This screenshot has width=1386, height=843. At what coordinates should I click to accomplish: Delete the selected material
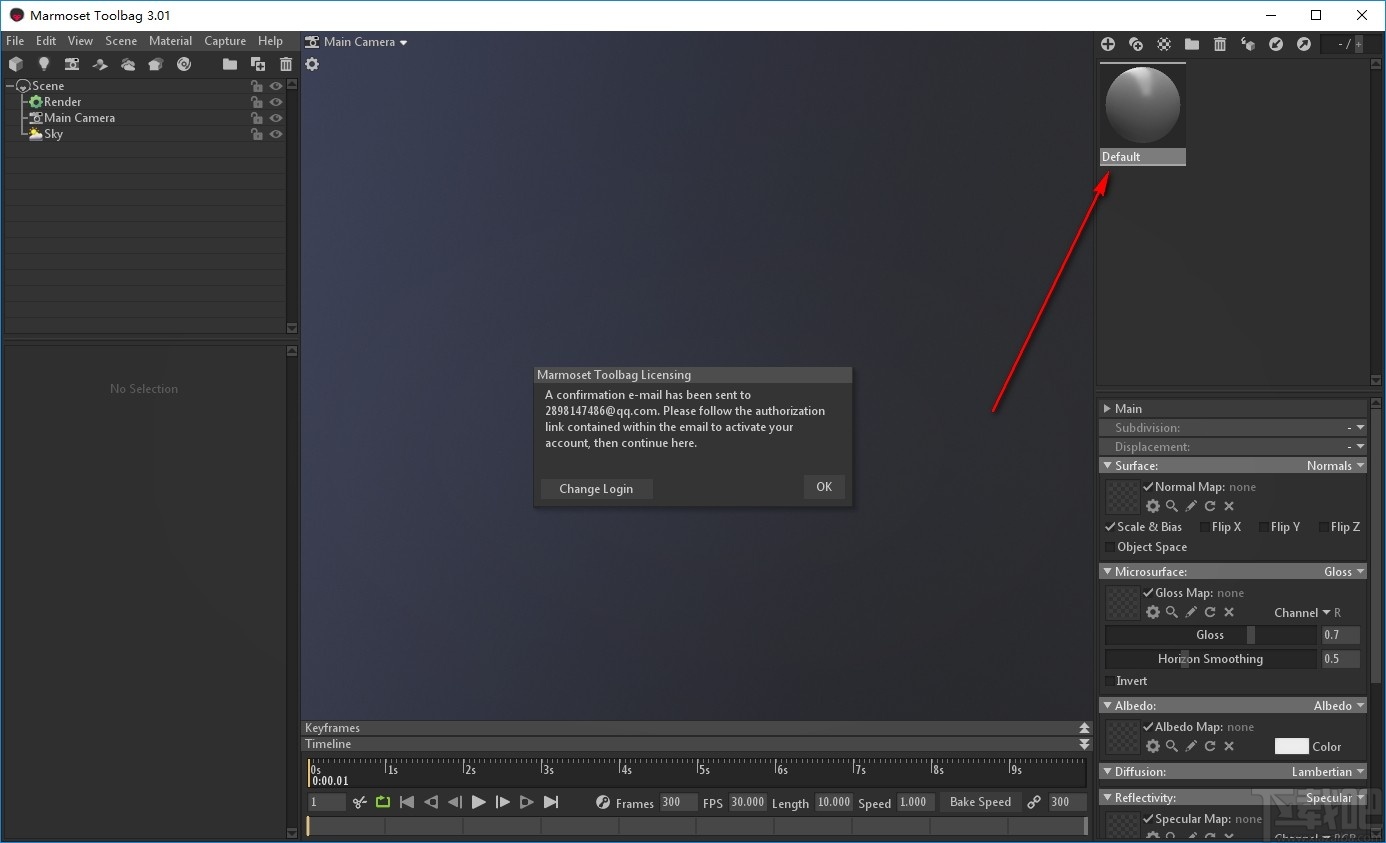coord(1220,44)
